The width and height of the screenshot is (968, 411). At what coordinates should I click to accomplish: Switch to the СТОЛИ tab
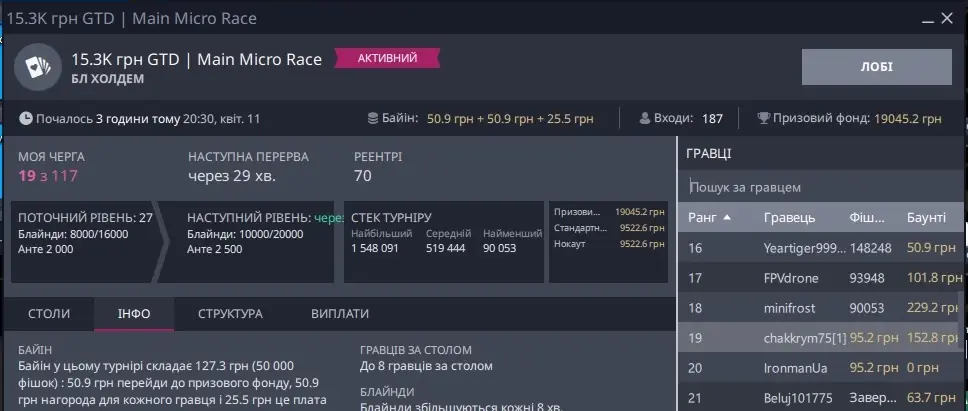point(48,313)
